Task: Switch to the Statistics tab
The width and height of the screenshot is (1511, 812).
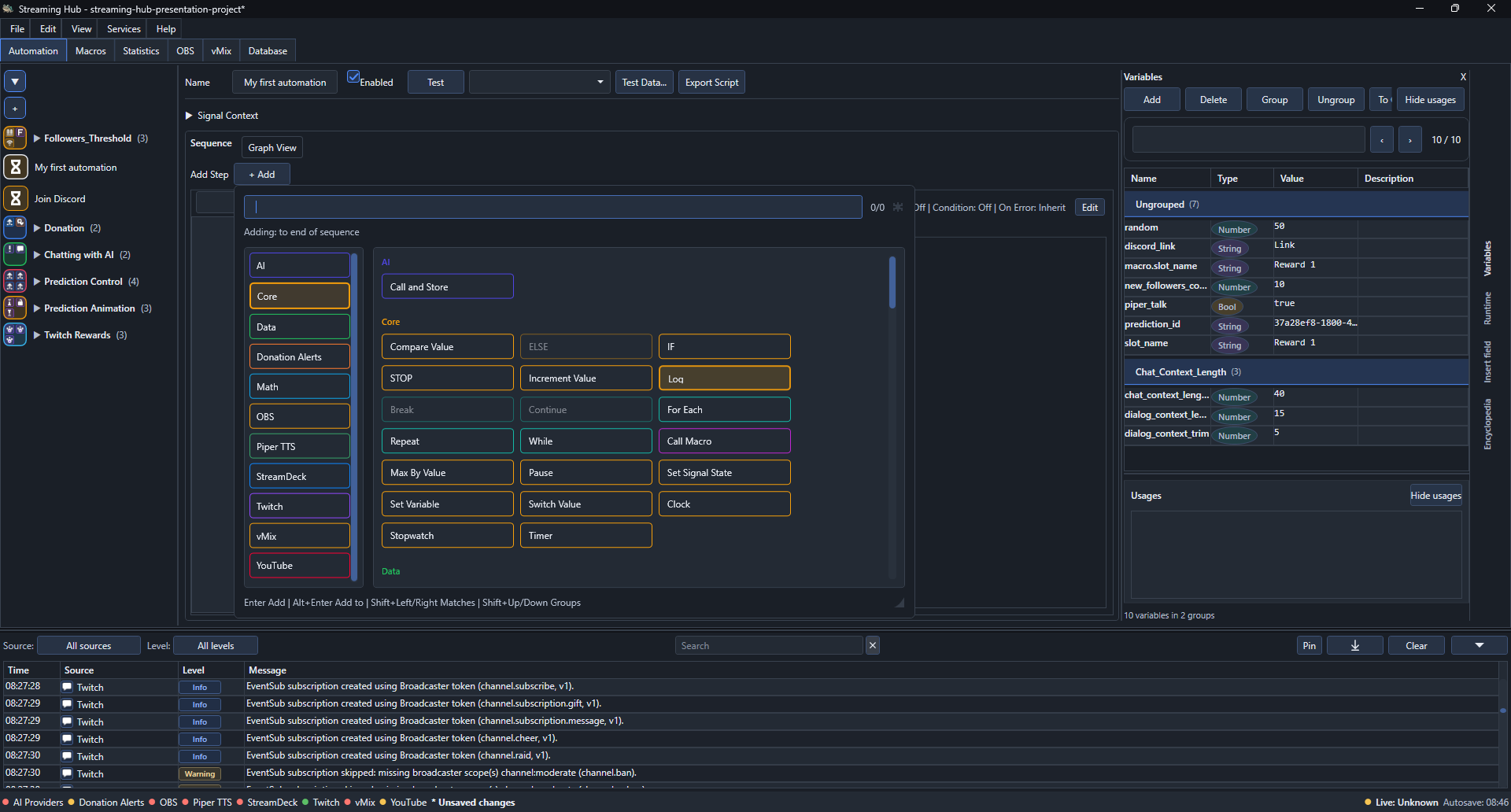Action: click(141, 50)
